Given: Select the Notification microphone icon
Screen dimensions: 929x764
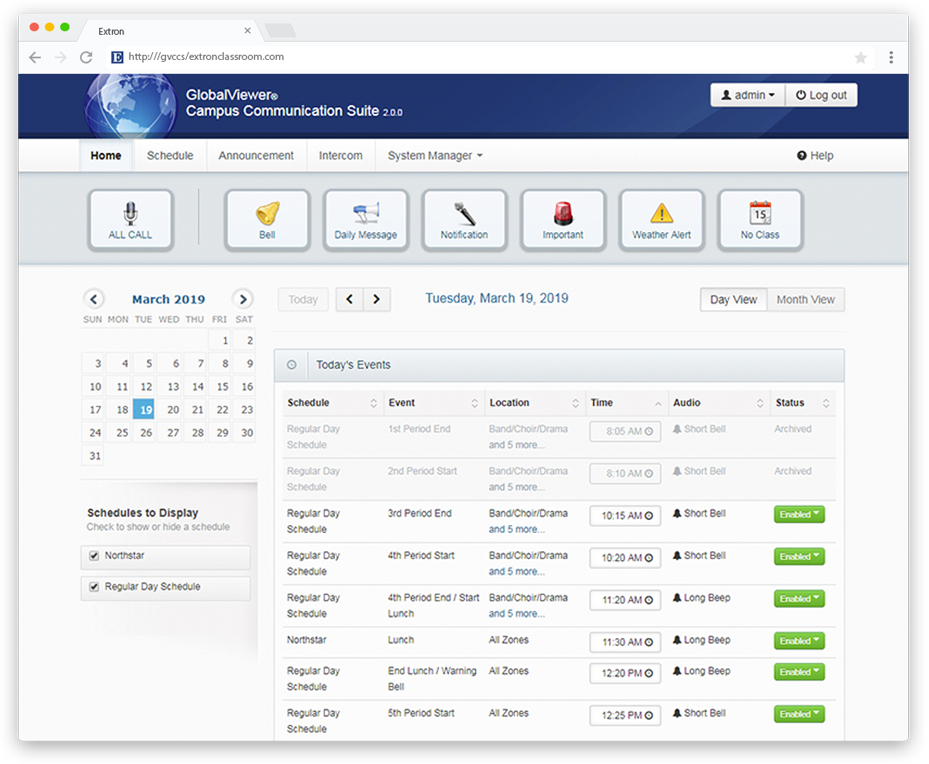Looking at the screenshot, I should [x=464, y=220].
